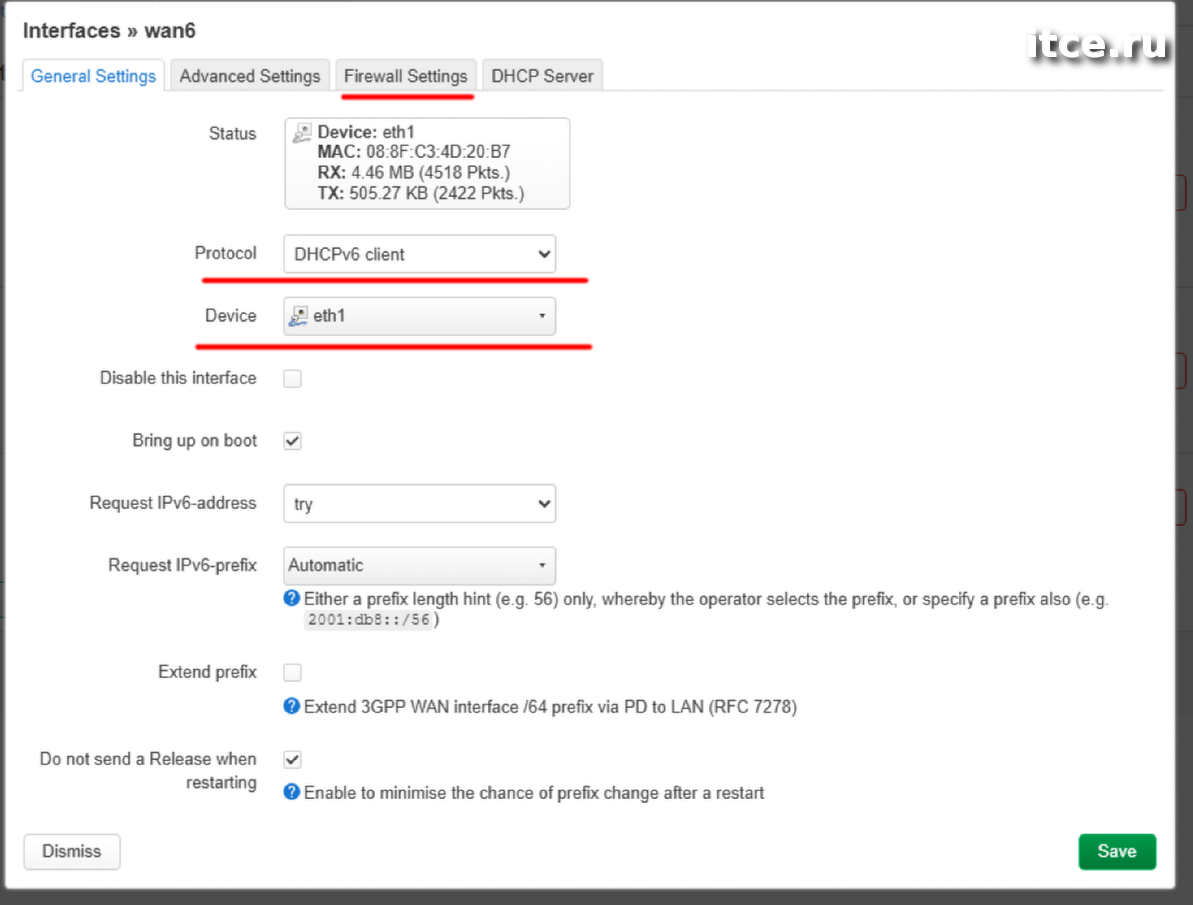
Task: Click the green Save button
Action: [1117, 851]
